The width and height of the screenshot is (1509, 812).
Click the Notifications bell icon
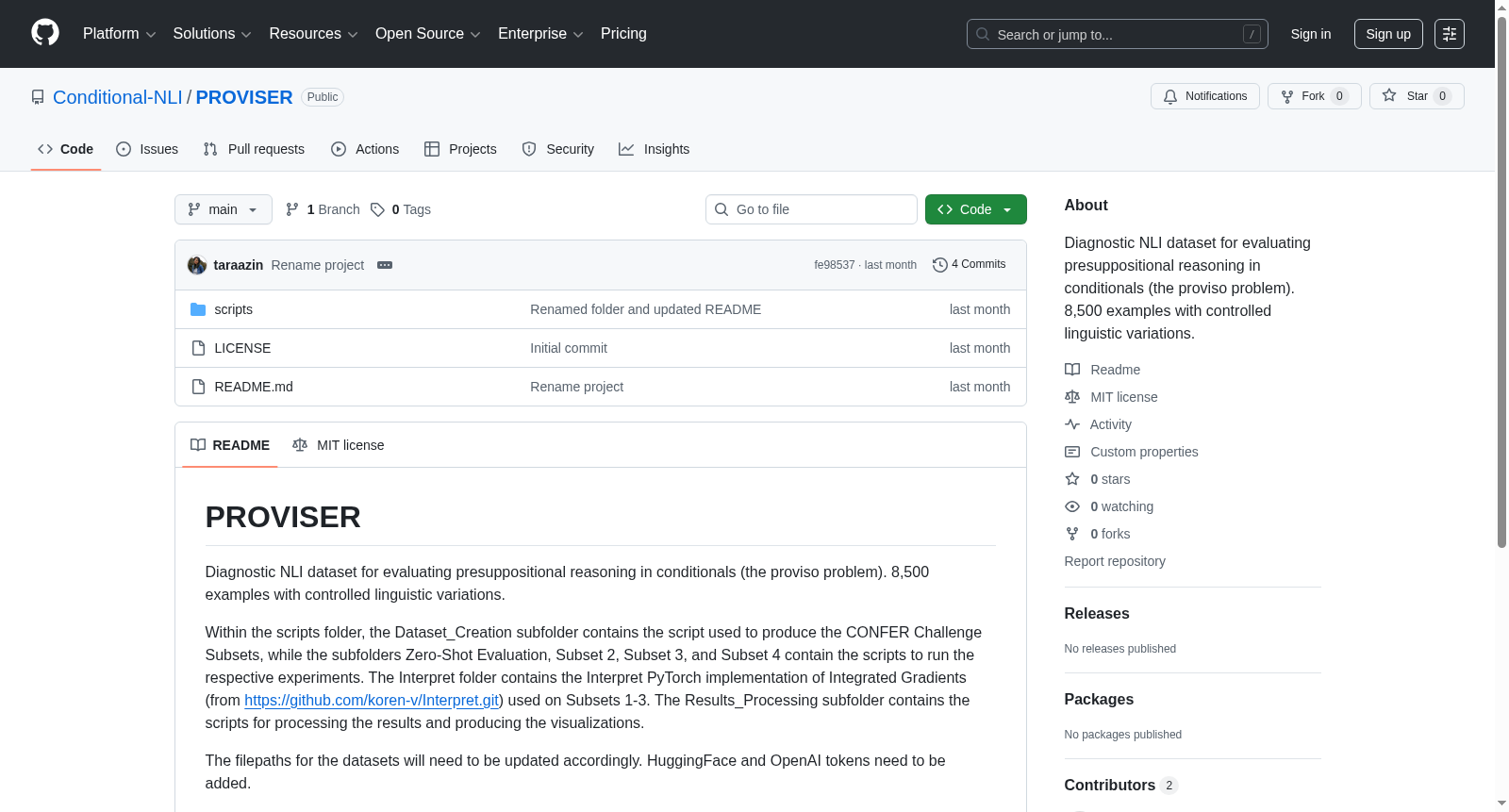coord(1170,96)
